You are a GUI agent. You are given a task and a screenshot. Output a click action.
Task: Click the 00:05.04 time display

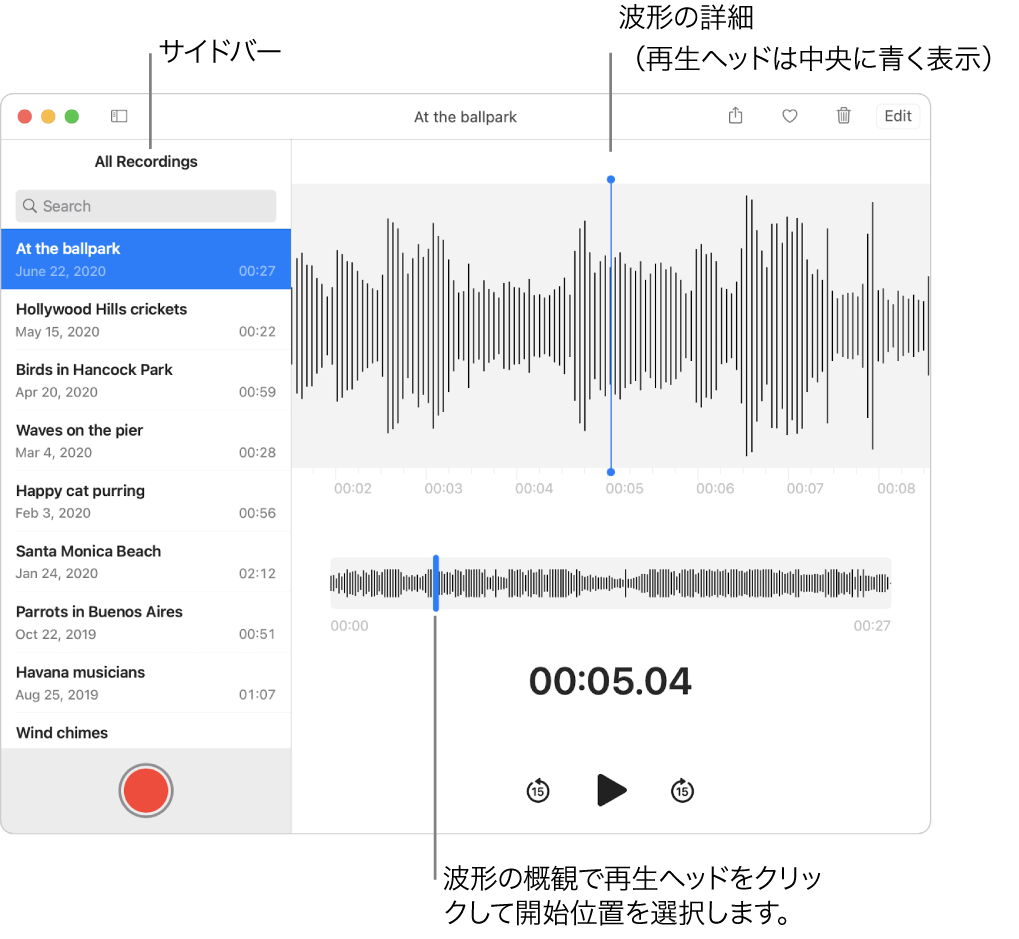tap(610, 681)
